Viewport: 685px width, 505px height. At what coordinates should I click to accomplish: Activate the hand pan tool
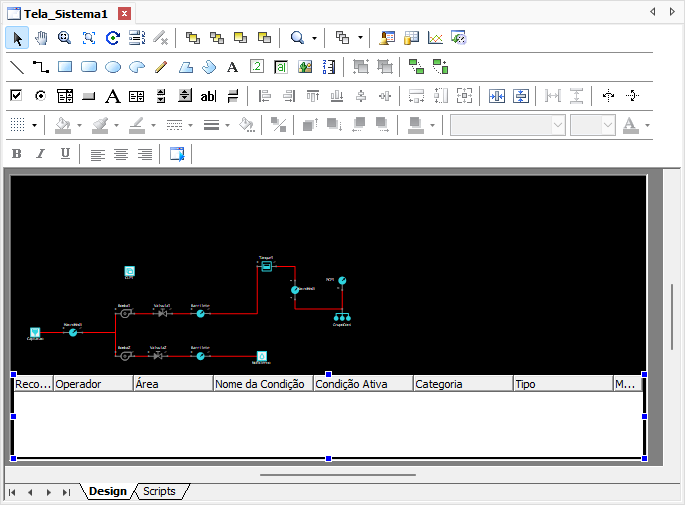(x=41, y=38)
